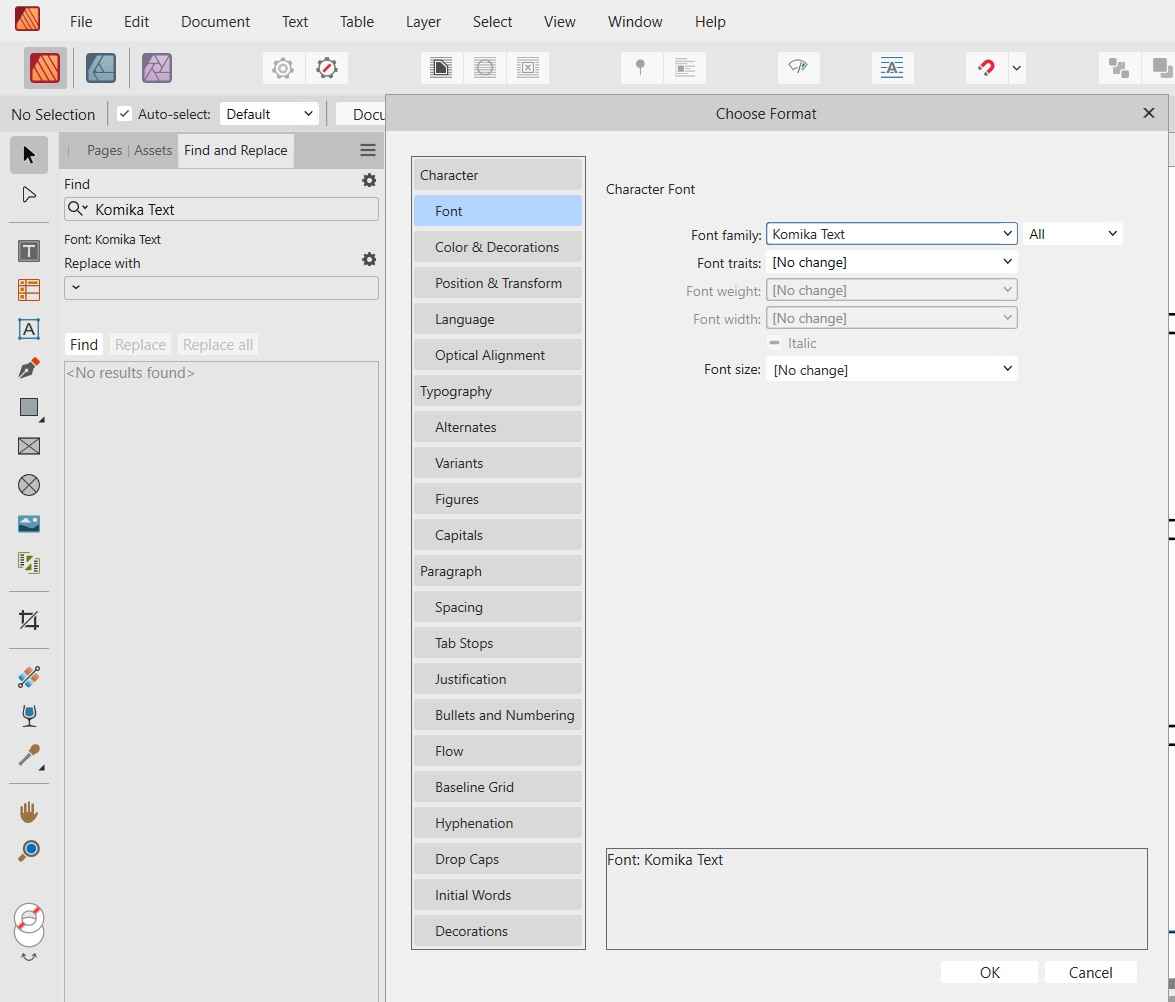Switch to Publisher persona icon
This screenshot has width=1175, height=1002.
tap(45, 68)
